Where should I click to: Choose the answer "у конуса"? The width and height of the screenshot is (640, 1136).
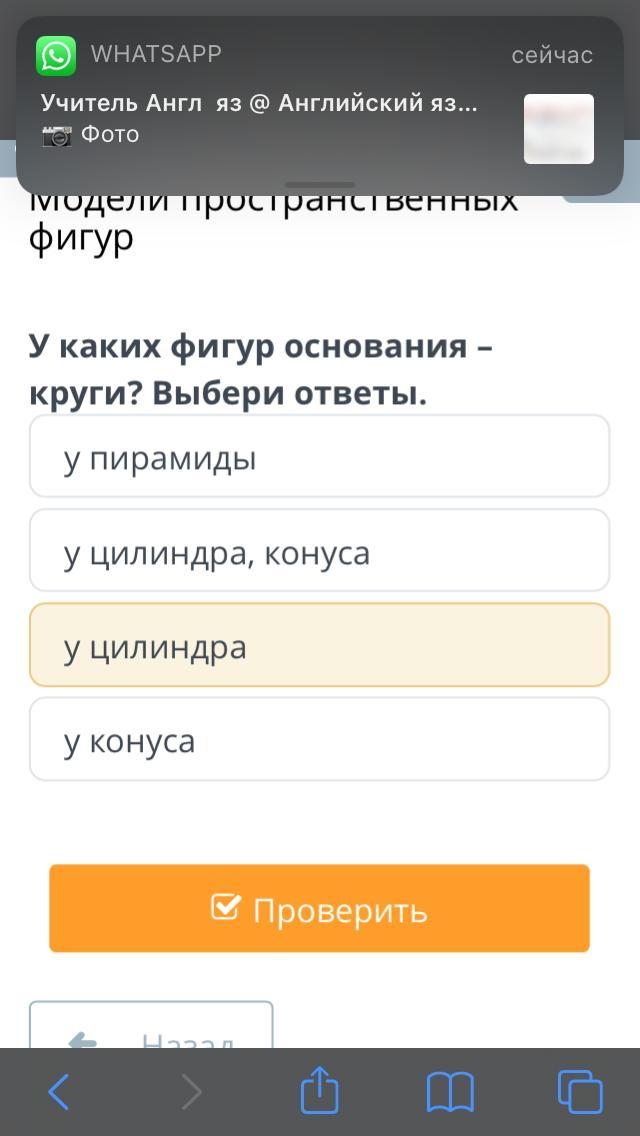coord(319,739)
